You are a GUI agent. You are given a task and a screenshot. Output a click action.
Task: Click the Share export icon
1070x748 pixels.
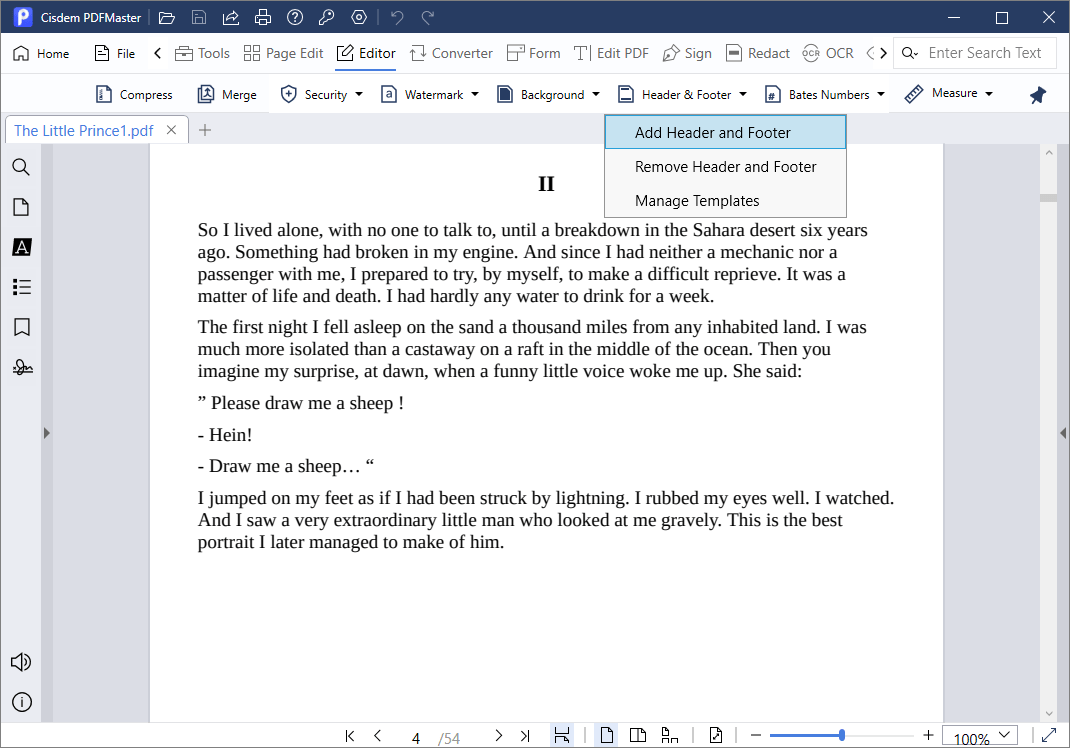231,18
